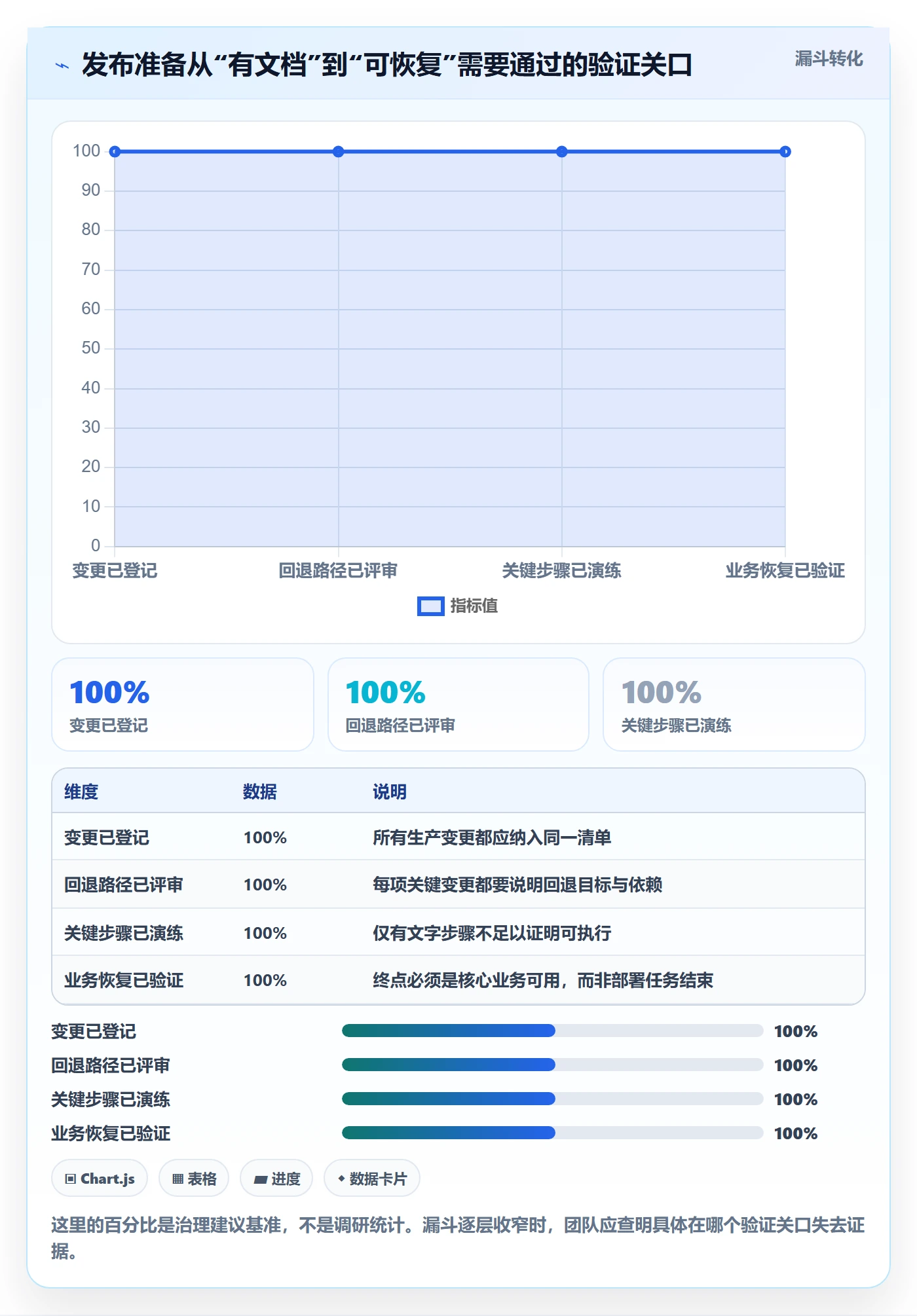The image size is (917, 1316).
Task: Click the x-axis label 业务恢复已验证
Action: tap(785, 571)
